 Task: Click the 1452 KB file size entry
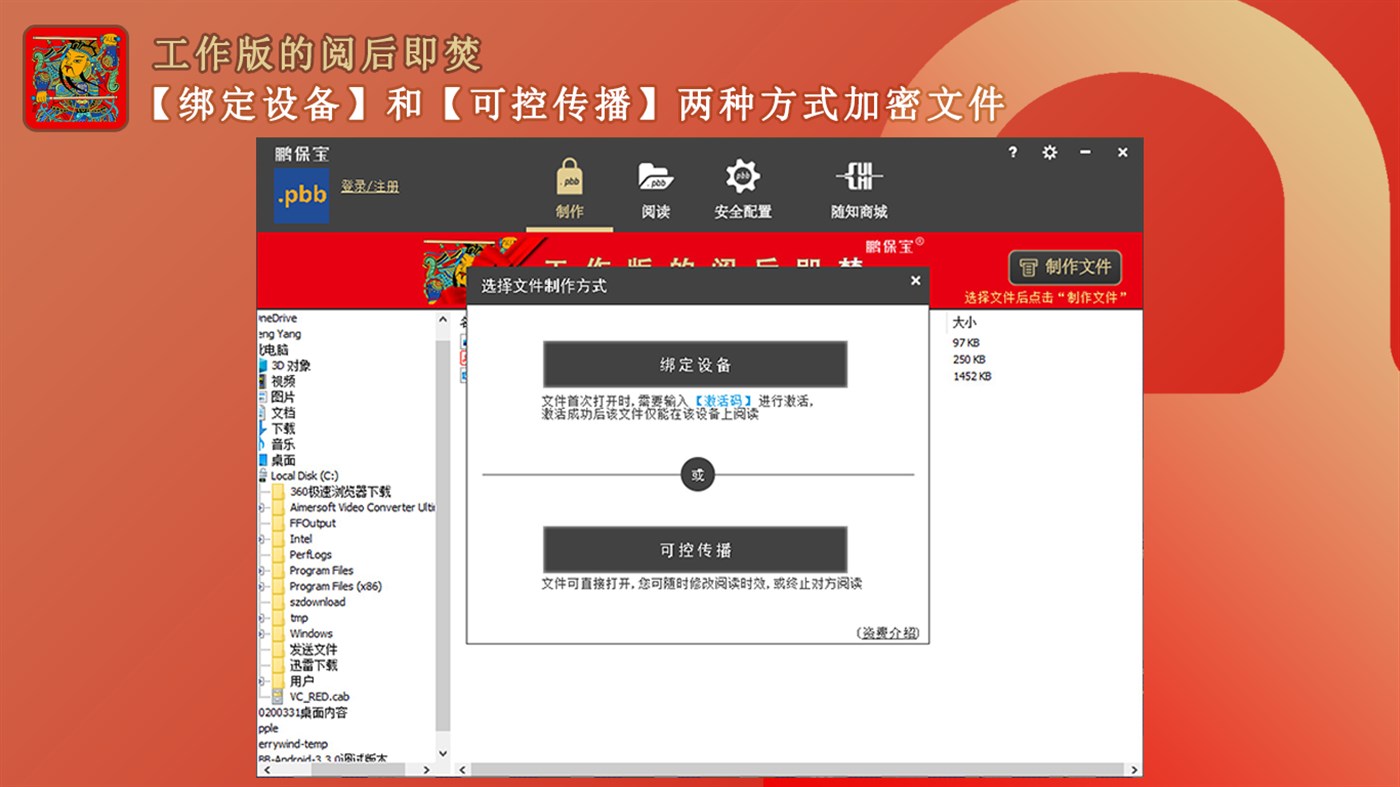(x=972, y=377)
